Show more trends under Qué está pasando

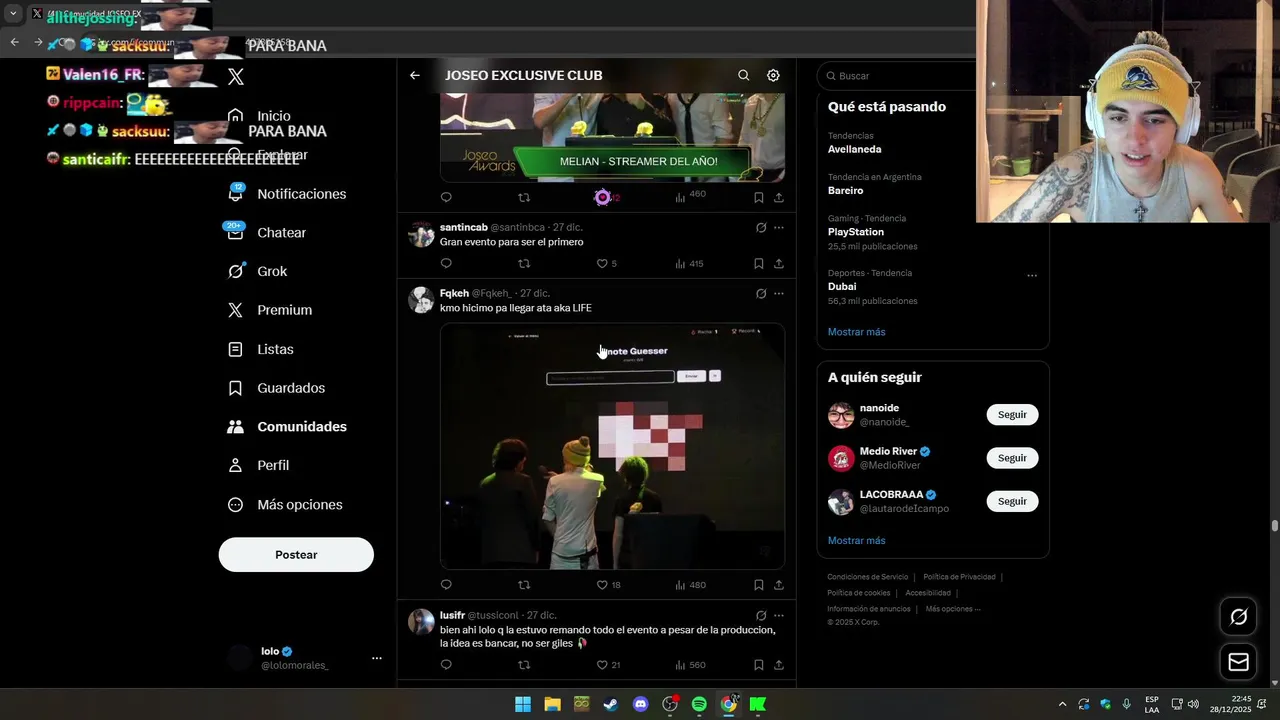tap(857, 332)
